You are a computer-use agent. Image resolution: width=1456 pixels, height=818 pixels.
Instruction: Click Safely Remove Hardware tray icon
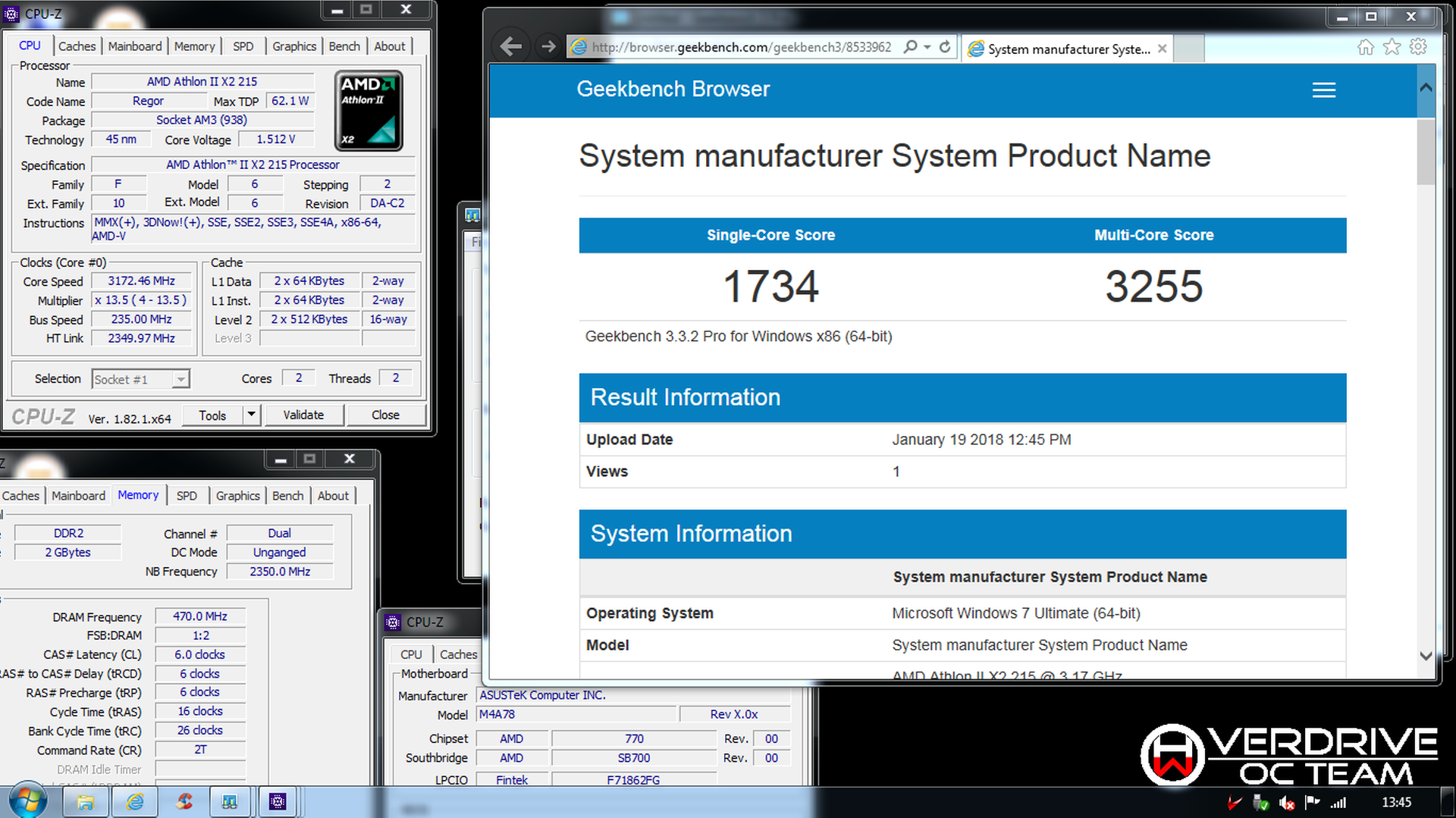tap(1261, 803)
